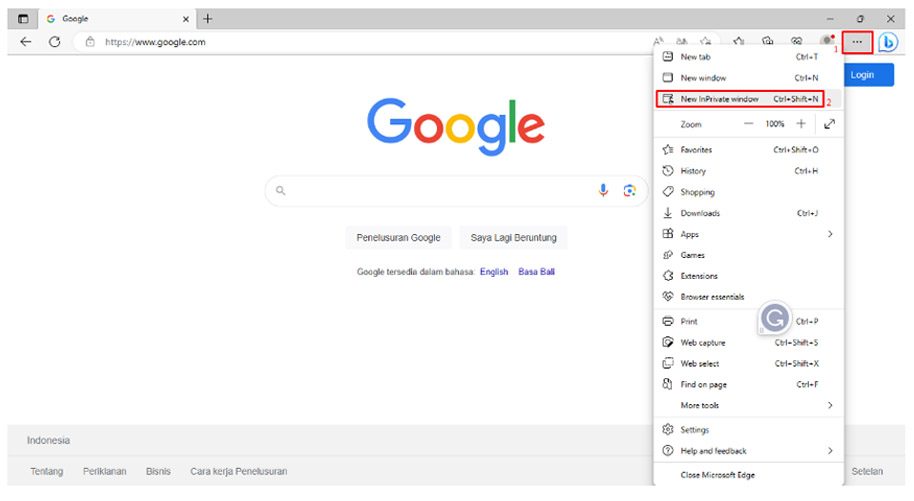Screen dimensions: 914x501
Task: Increase zoom level with the plus button
Action: point(800,124)
